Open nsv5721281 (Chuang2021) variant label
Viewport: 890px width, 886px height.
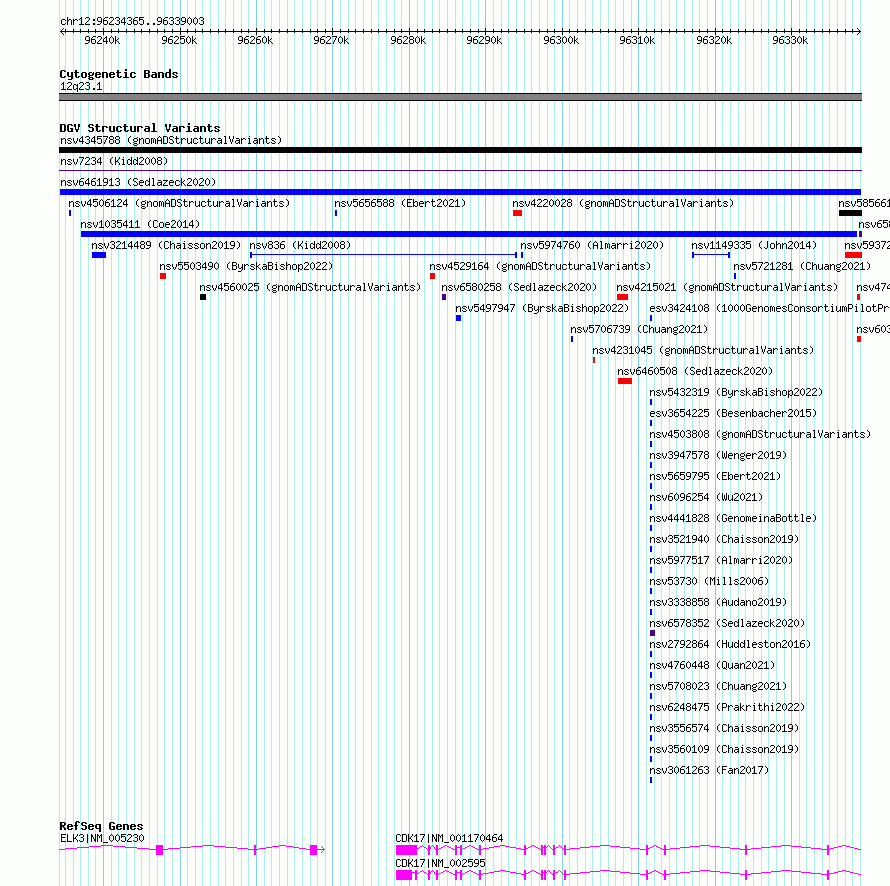point(802,266)
